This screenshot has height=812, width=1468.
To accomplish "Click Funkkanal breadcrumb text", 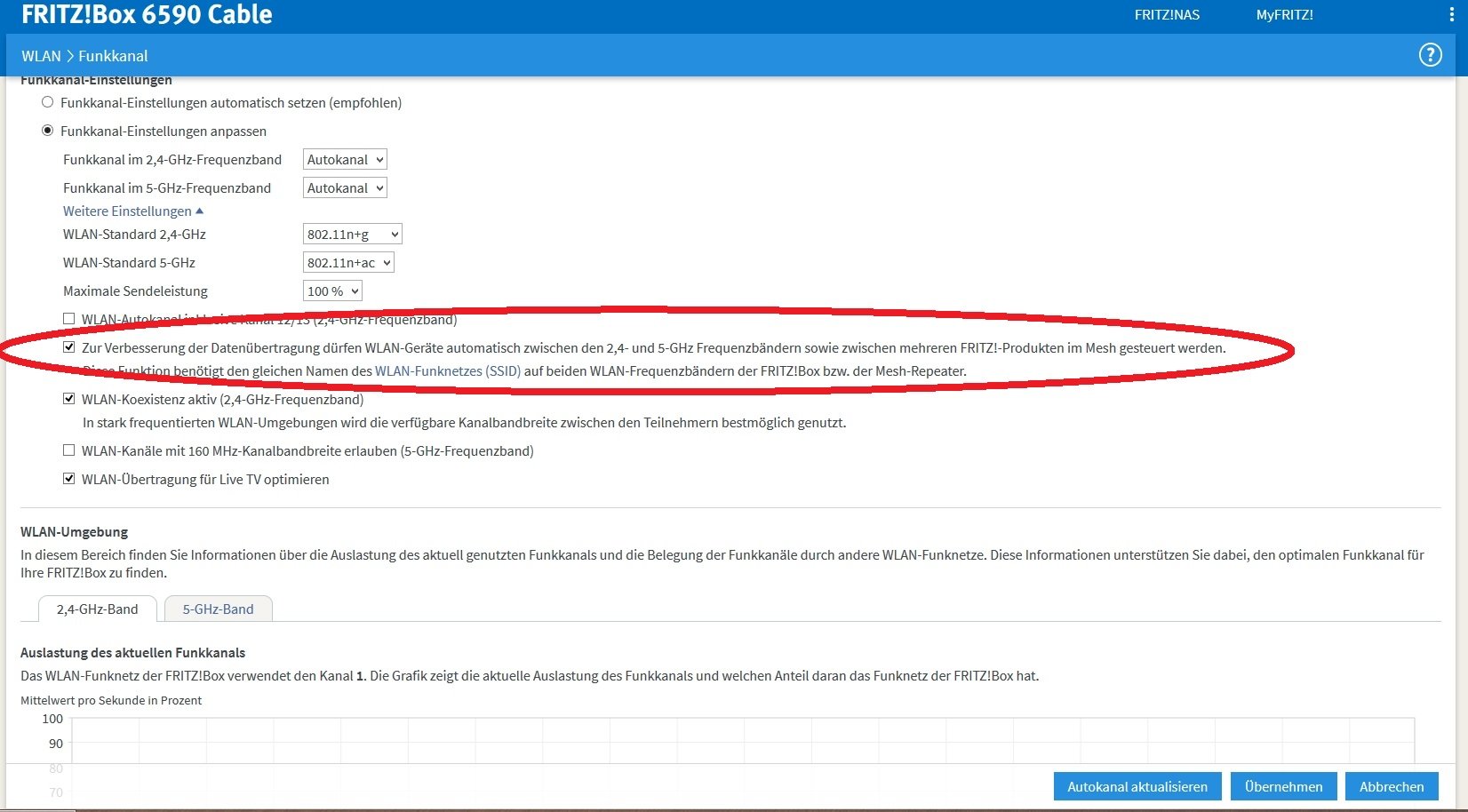I will click(x=113, y=56).
